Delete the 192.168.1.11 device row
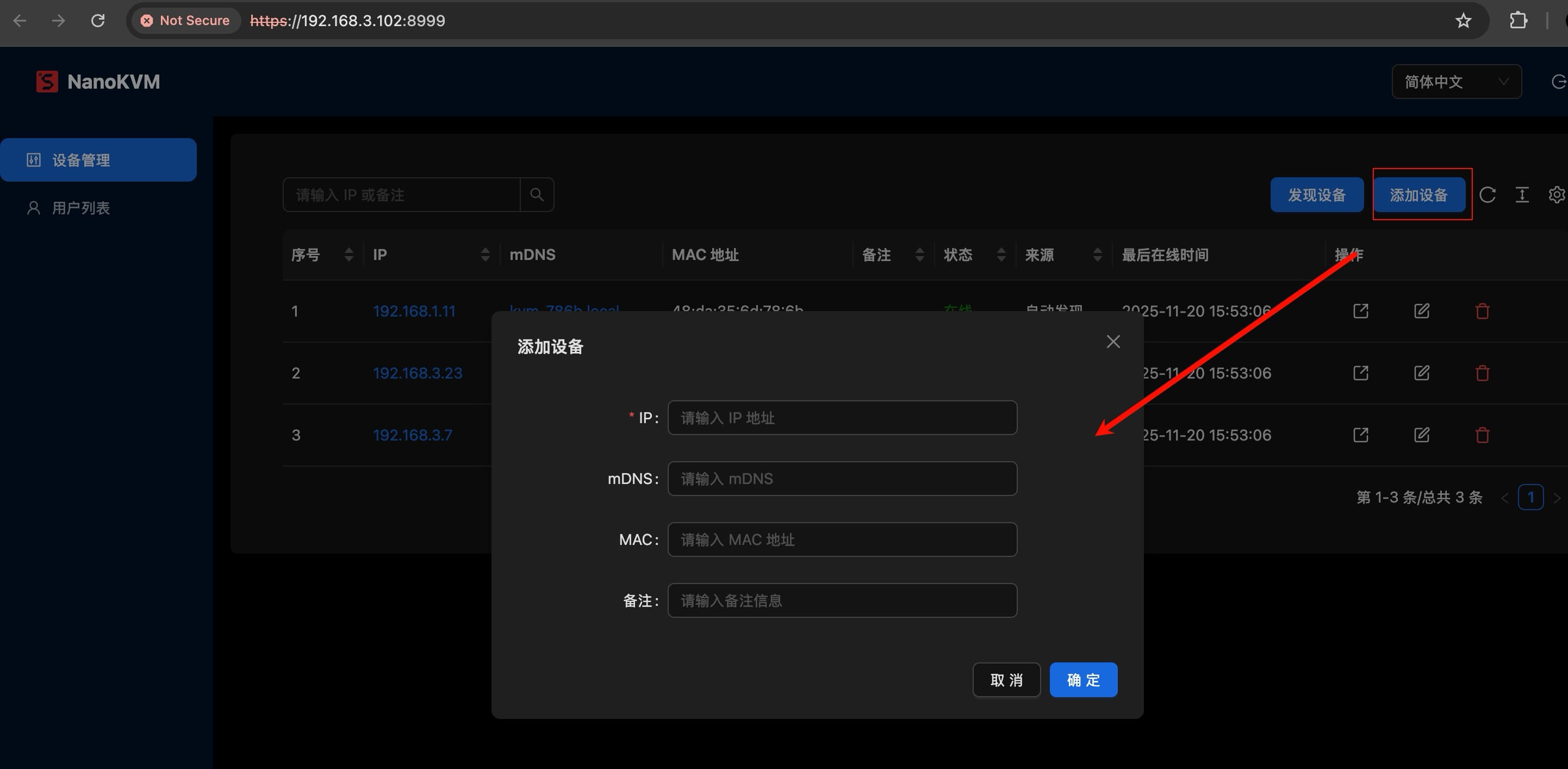Viewport: 1568px width, 769px height. [x=1482, y=311]
